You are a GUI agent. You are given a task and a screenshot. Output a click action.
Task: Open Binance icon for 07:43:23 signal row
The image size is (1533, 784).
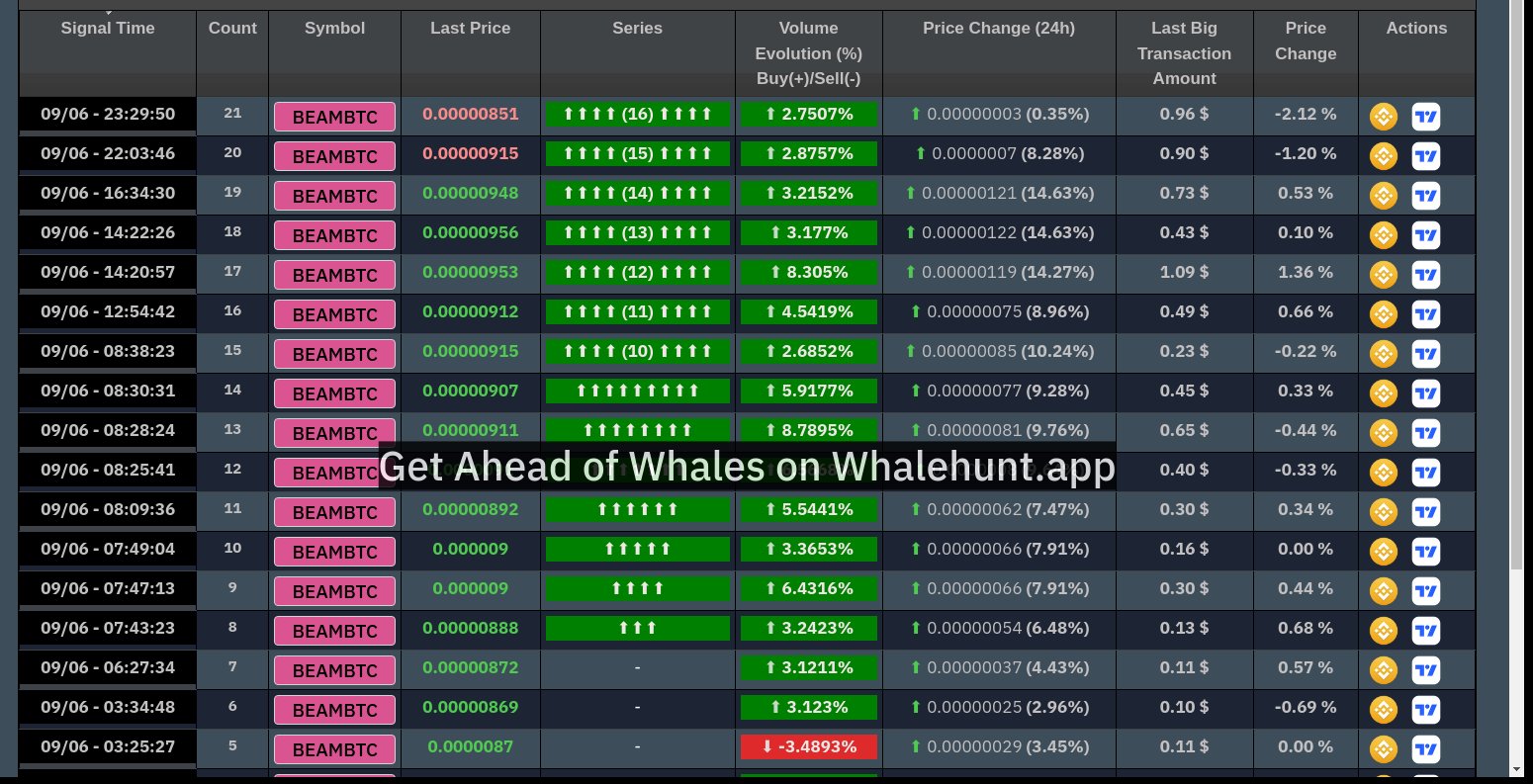(1383, 631)
